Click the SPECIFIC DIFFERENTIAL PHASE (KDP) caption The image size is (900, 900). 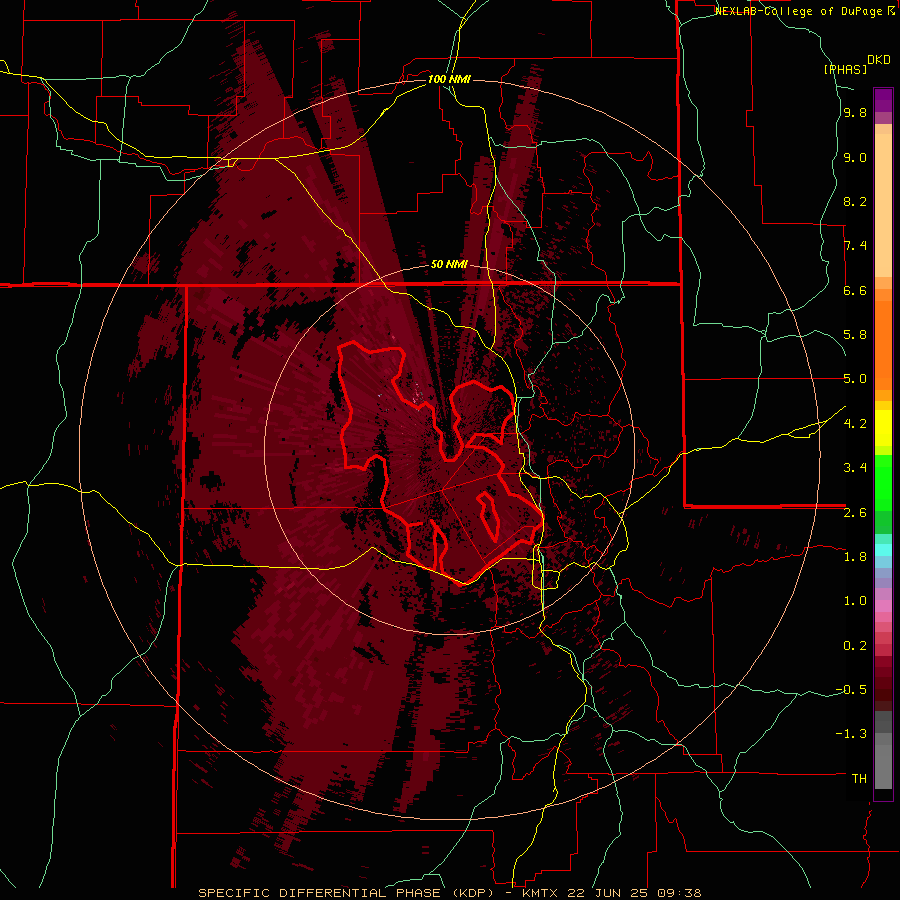(x=356, y=893)
